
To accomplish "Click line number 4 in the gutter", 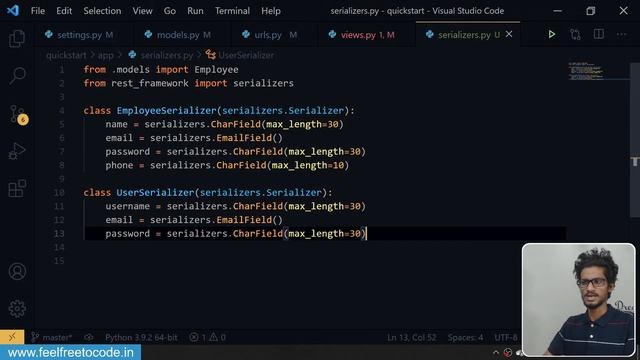I will pos(61,111).
